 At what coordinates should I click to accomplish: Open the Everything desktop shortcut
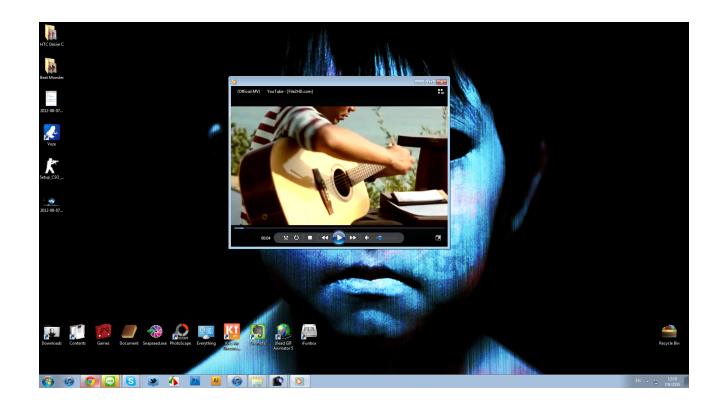pyautogui.click(x=206, y=335)
